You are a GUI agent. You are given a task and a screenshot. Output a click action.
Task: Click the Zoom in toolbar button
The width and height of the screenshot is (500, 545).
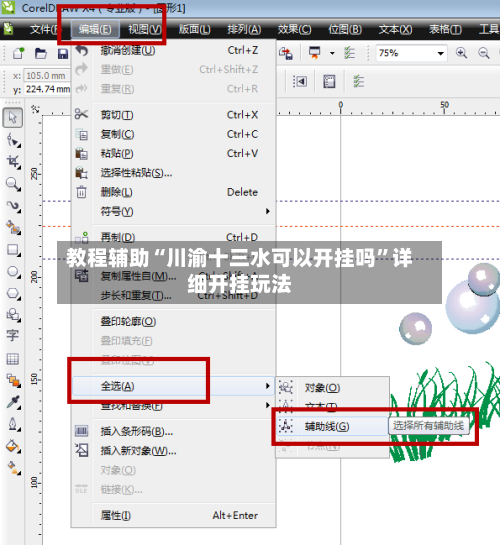[461, 53]
